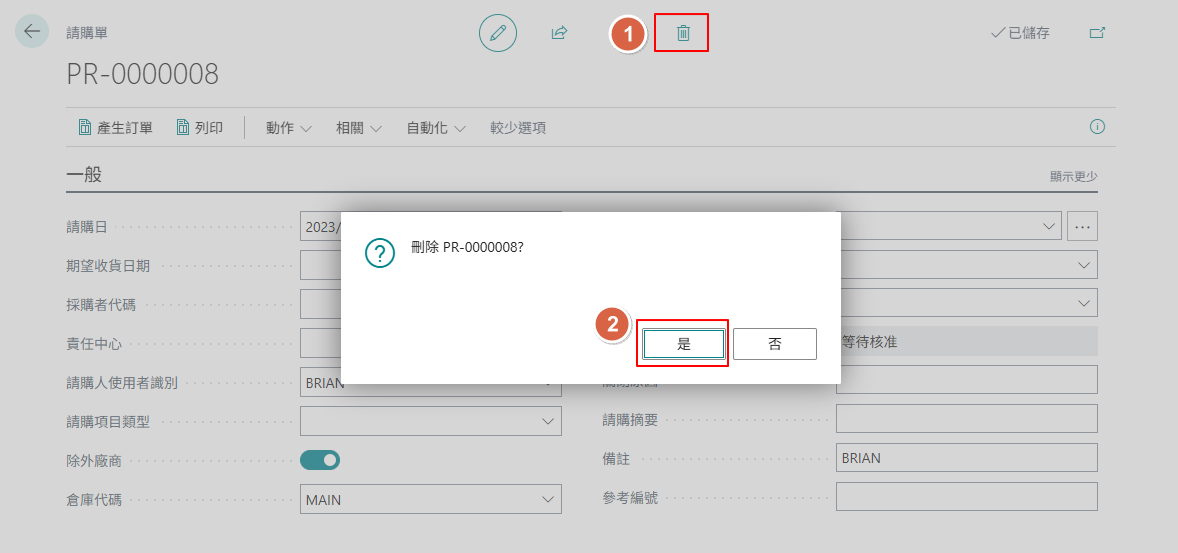Screen dimensions: 1178x553
Task: Open the 動作 menu
Action: point(288,128)
